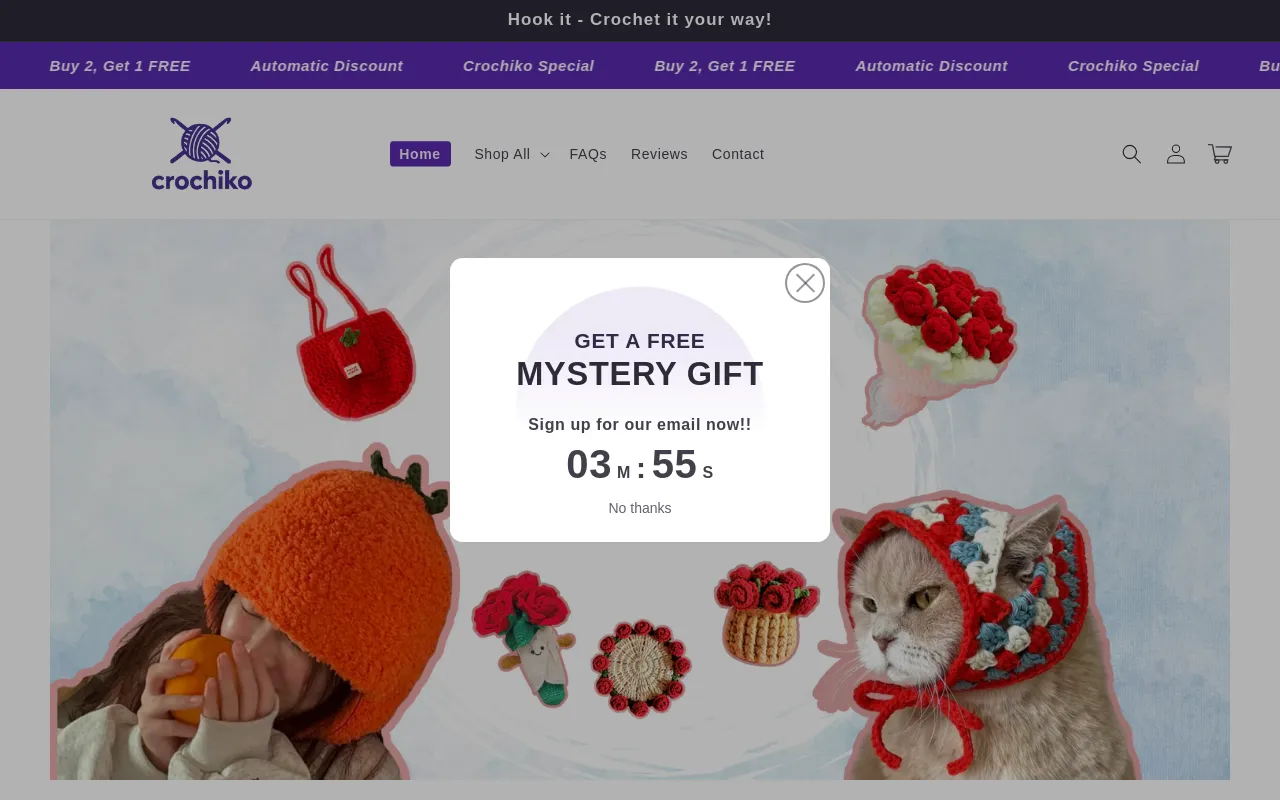This screenshot has width=1280, height=800.
Task: Click the red crochet handbag image
Action: (352, 355)
